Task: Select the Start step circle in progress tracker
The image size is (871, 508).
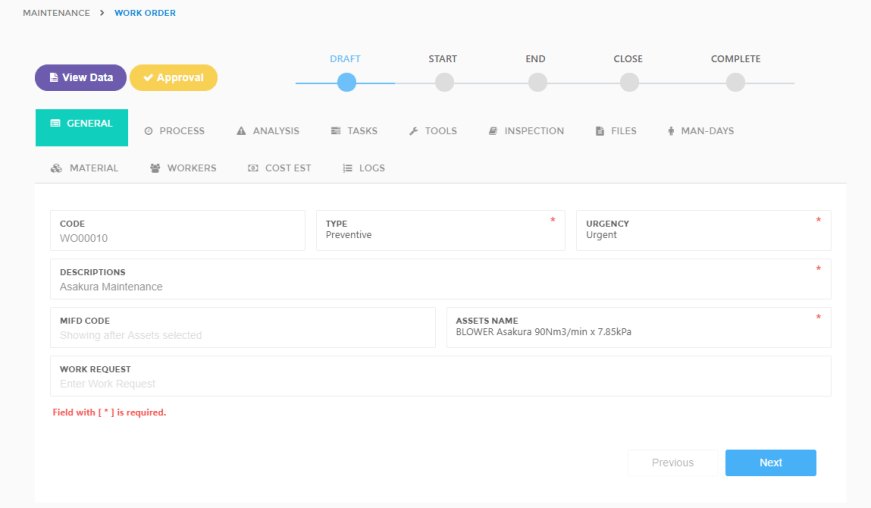Action: pos(444,83)
